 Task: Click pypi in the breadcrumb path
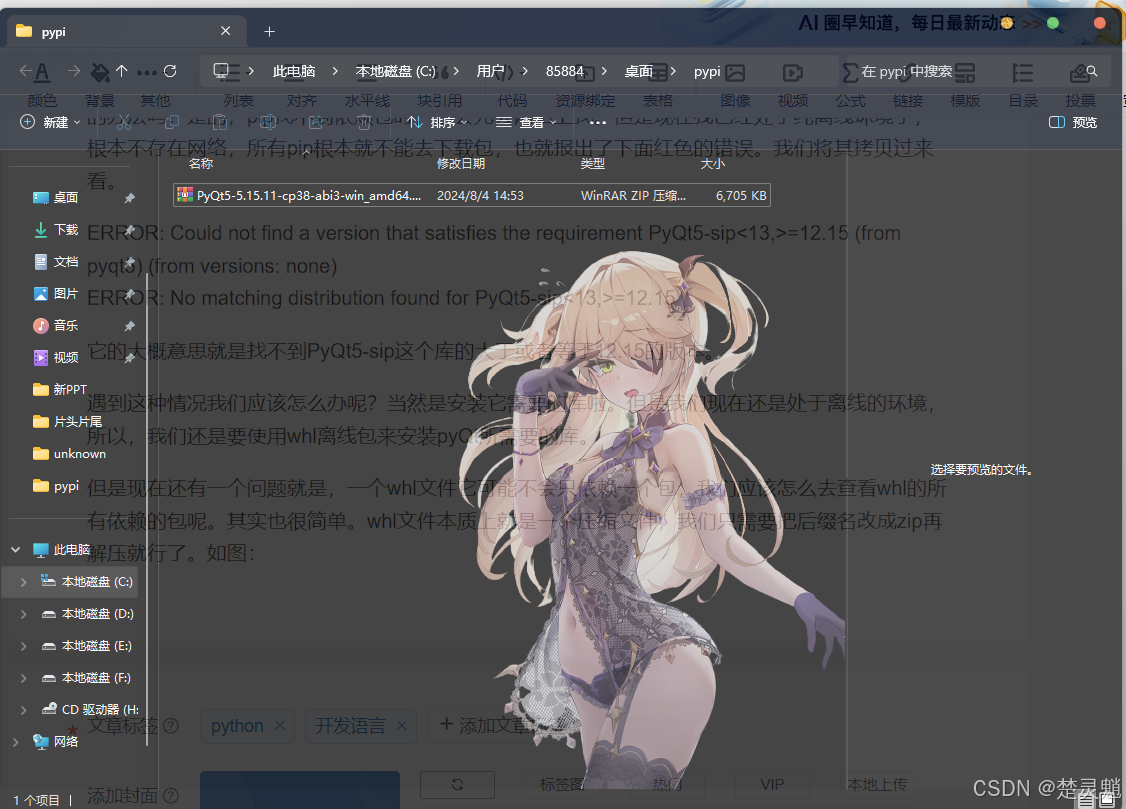[707, 71]
